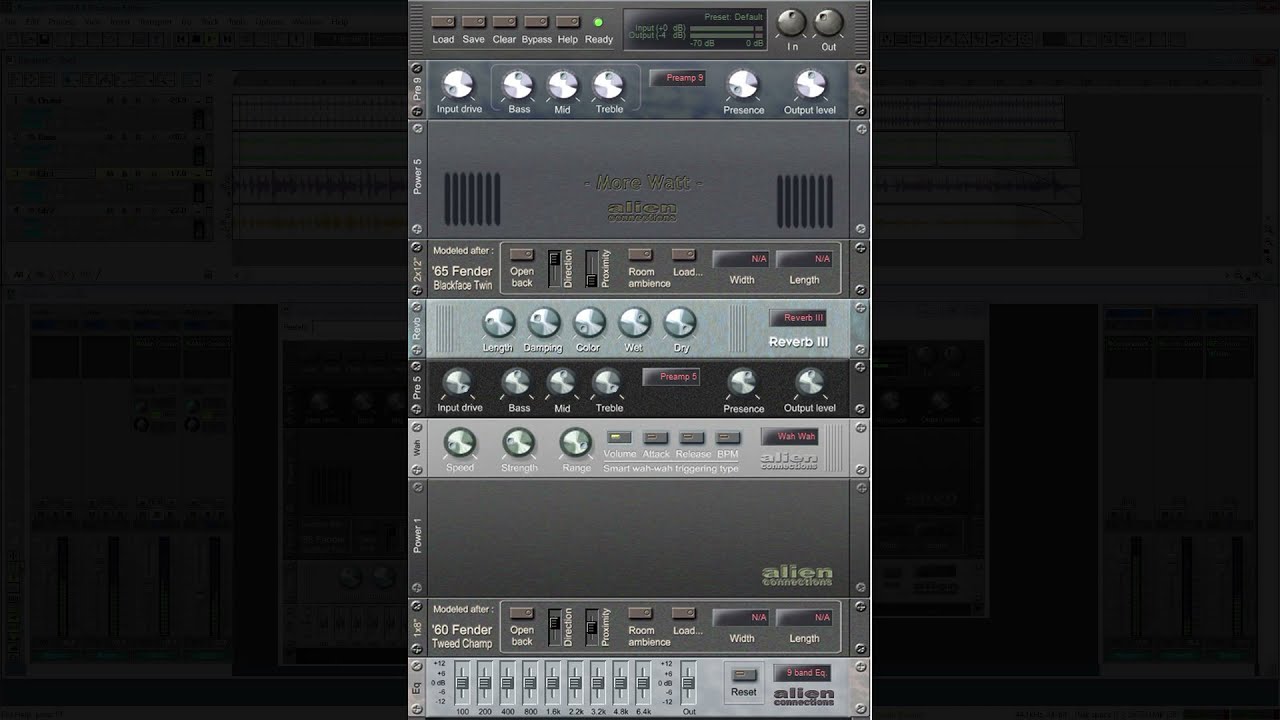Click the 1x8 cabinet Direction slider
Image resolution: width=1280 pixels, height=720 pixels.
554,627
